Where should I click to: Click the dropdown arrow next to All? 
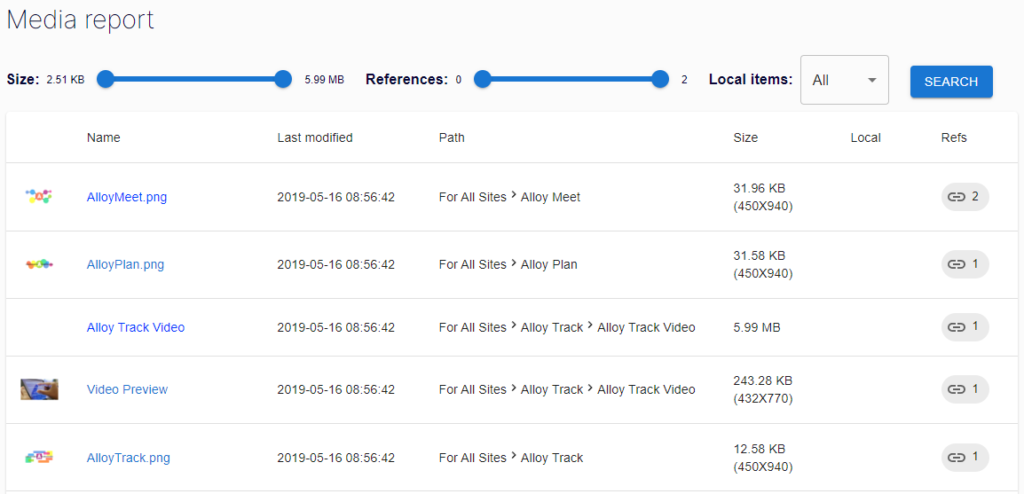(871, 80)
